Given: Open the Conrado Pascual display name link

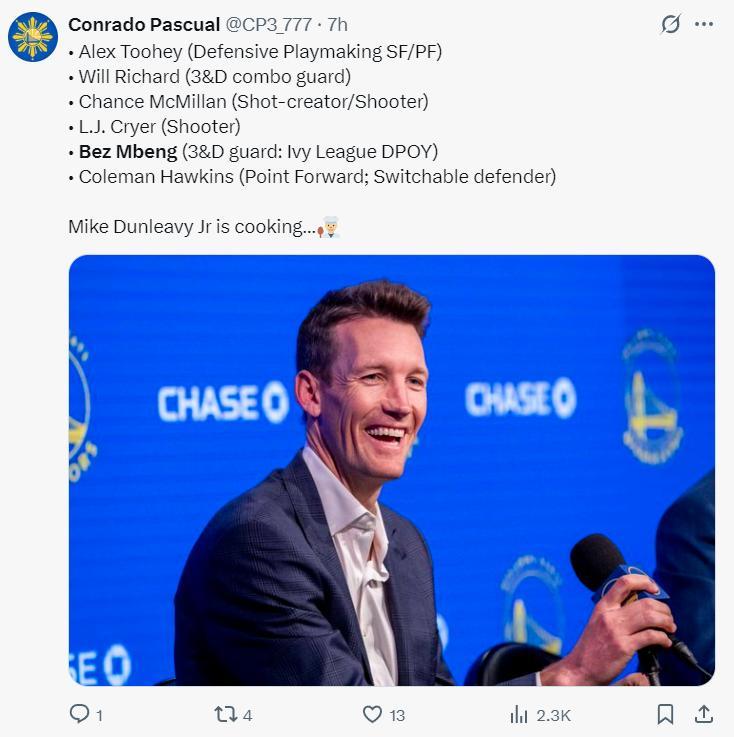Looking at the screenshot, I should point(143,24).
